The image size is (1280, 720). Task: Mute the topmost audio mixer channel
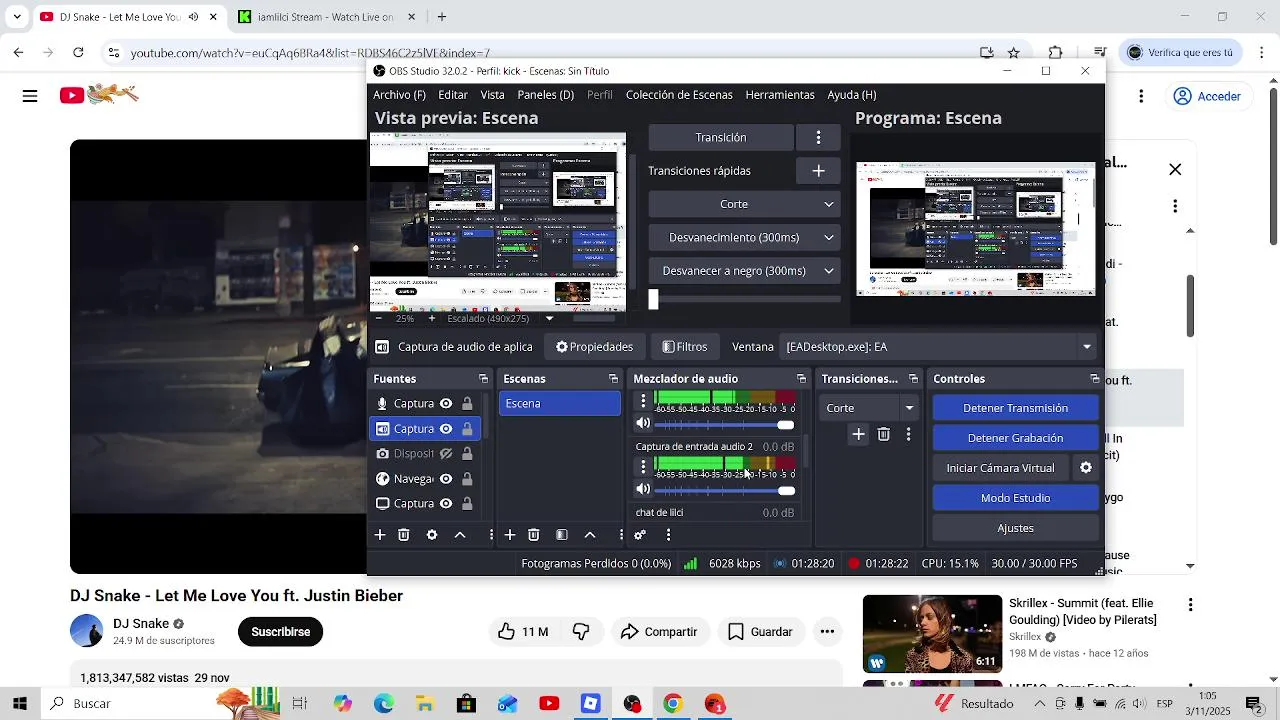coord(643,424)
